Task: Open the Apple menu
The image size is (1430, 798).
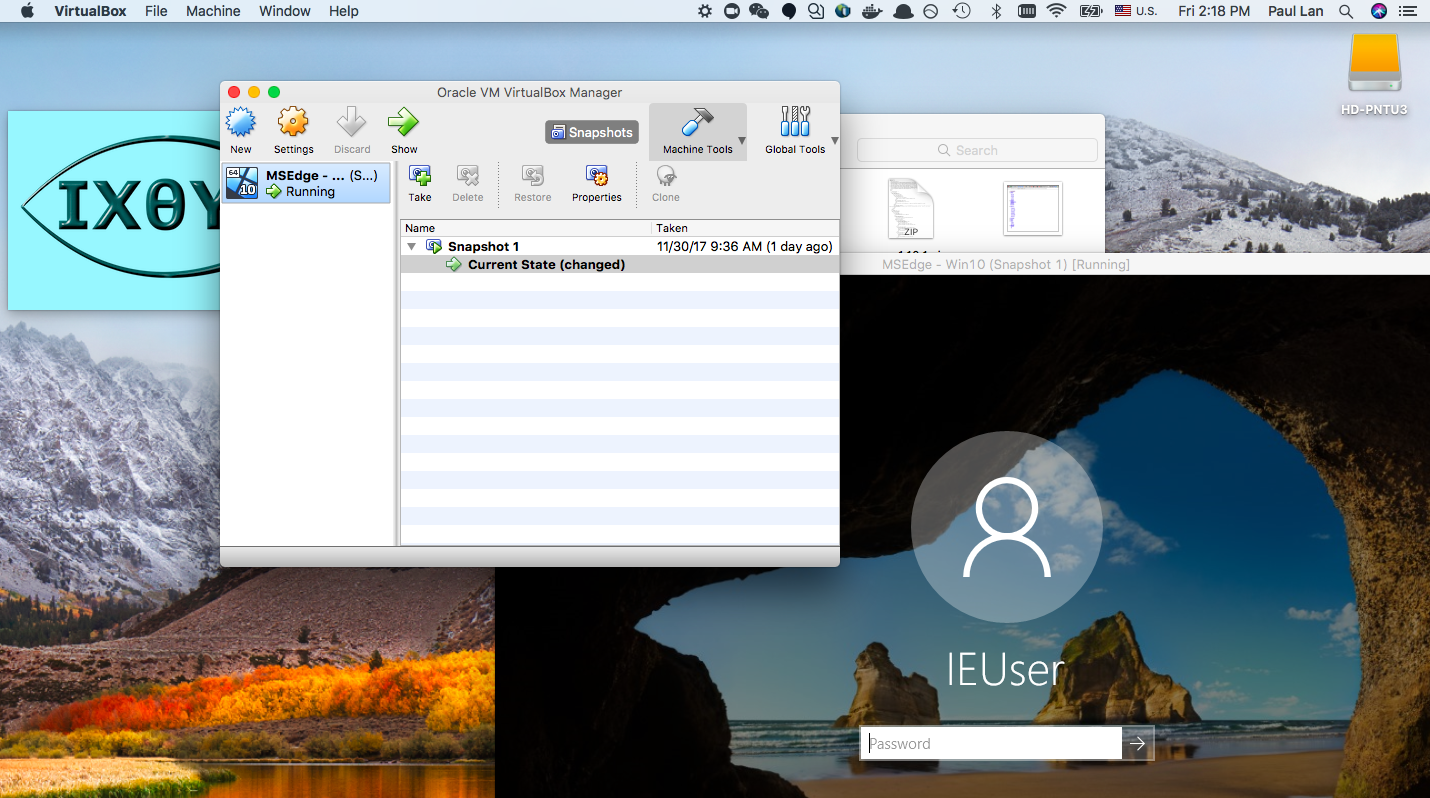Action: [27, 11]
